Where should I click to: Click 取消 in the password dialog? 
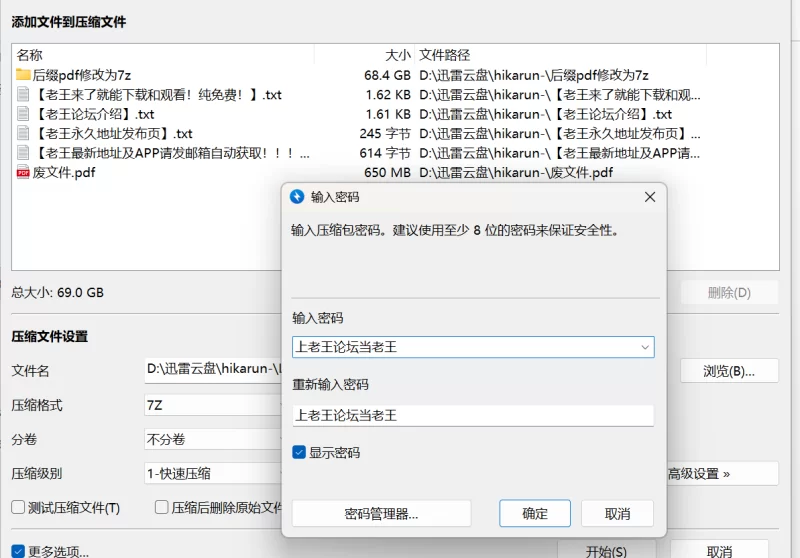point(617,513)
